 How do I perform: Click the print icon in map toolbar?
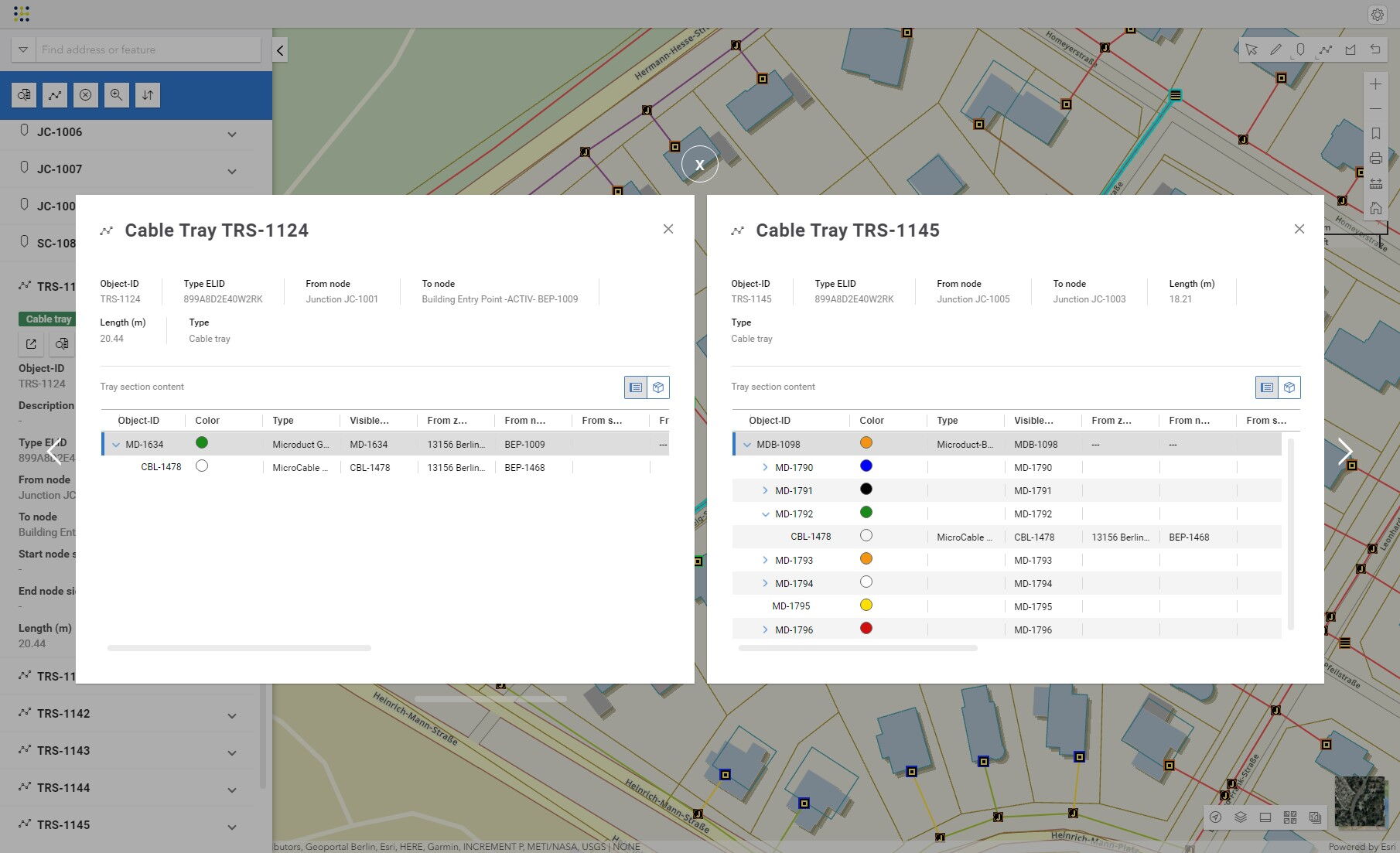(x=1375, y=159)
